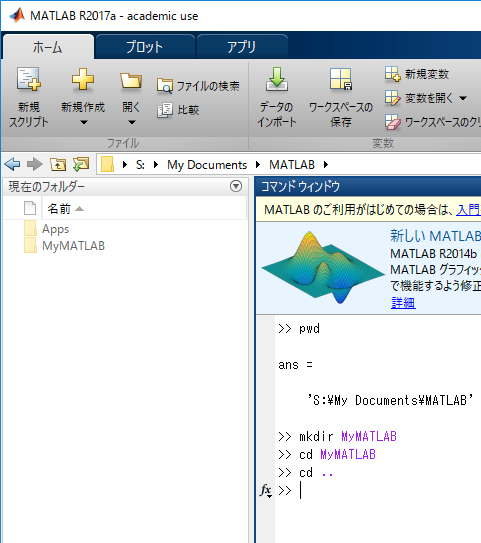This screenshot has width=481, height=543.
Task: Switch to the アプリ tab
Action: (241, 47)
